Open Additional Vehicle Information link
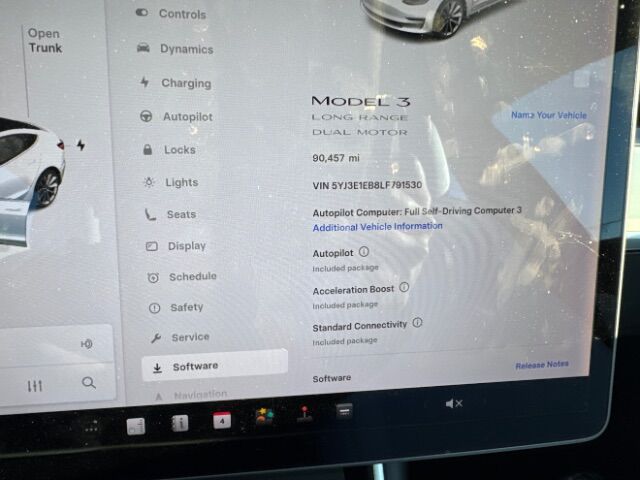Screen dimensions: 640x480 point(378,227)
